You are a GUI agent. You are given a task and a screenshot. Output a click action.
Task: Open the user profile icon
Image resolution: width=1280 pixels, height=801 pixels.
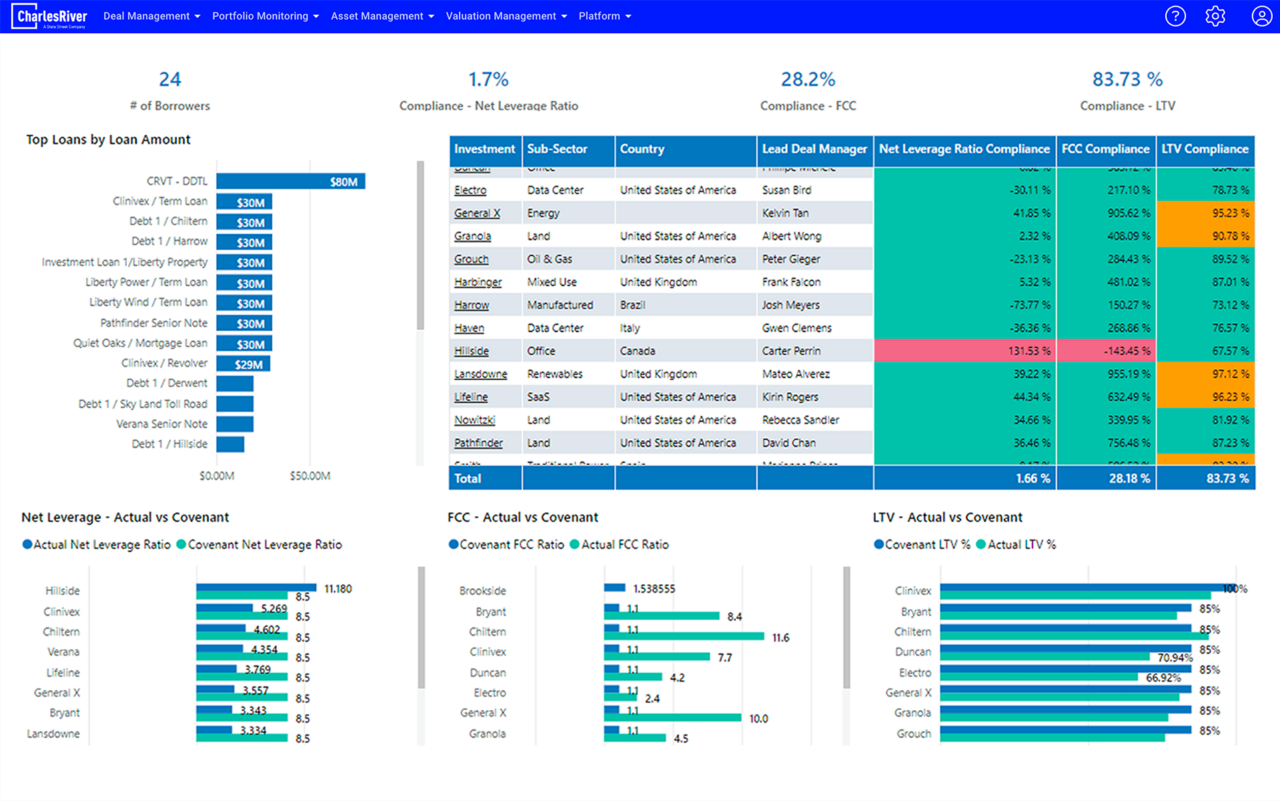[1261, 16]
